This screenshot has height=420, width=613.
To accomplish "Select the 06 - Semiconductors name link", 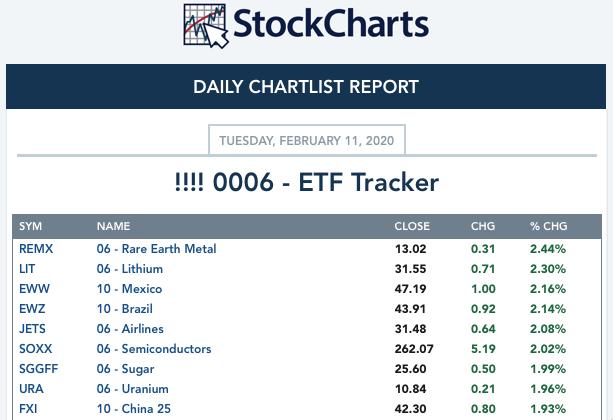I will (154, 348).
